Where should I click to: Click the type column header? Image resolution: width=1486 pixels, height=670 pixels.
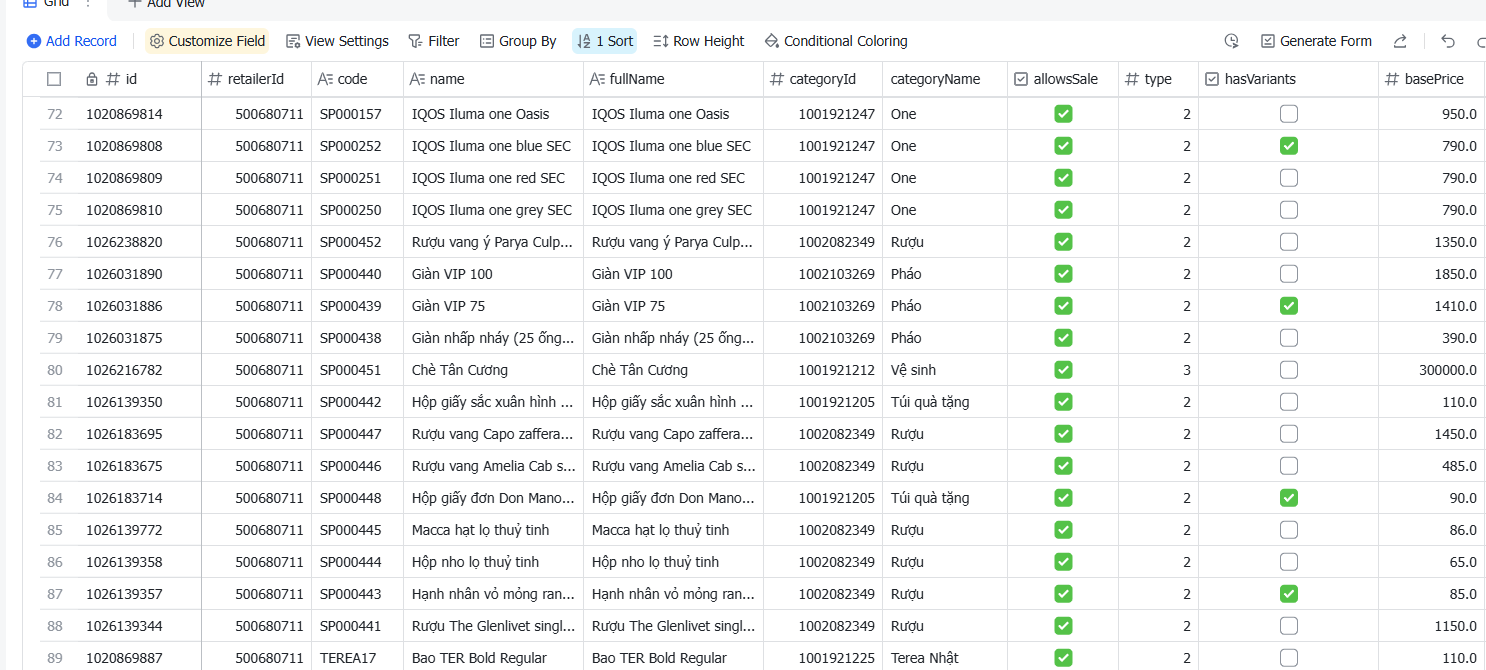point(1158,79)
